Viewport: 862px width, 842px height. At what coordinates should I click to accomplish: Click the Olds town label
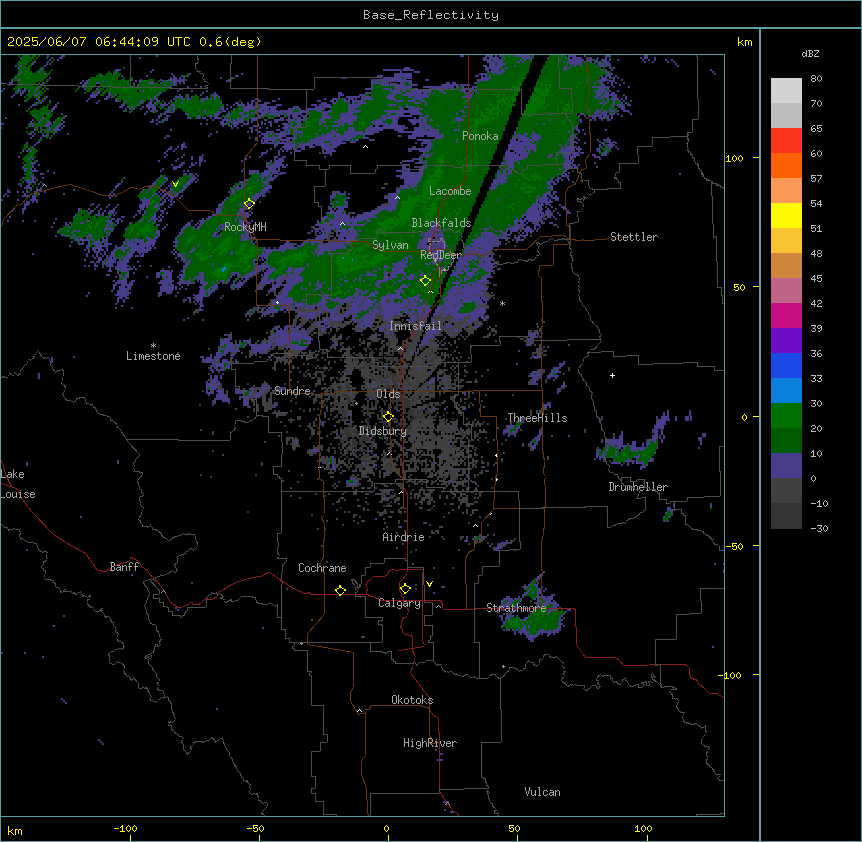point(388,394)
